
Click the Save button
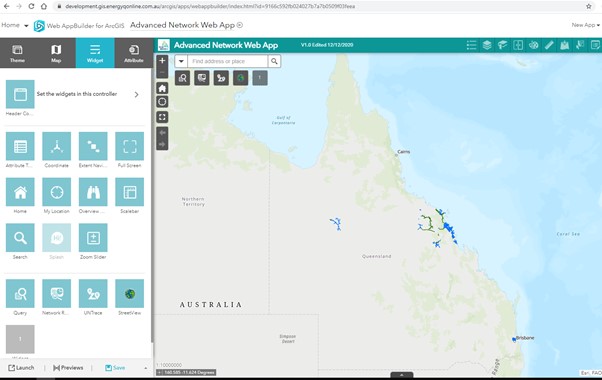click(x=115, y=368)
